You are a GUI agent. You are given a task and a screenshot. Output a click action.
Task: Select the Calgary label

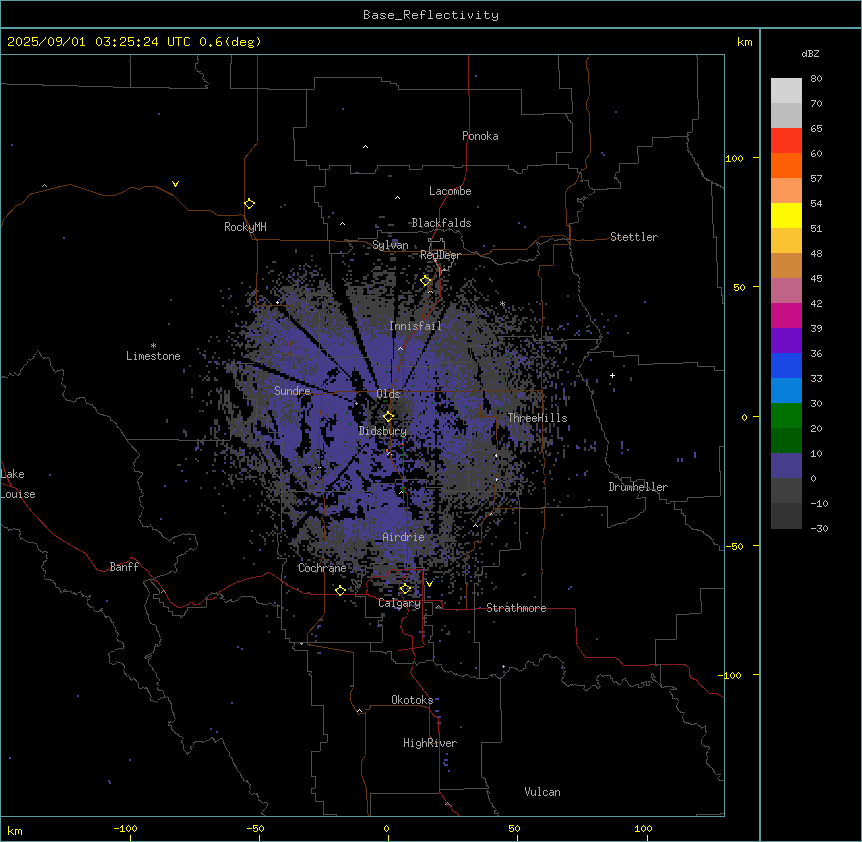click(399, 603)
